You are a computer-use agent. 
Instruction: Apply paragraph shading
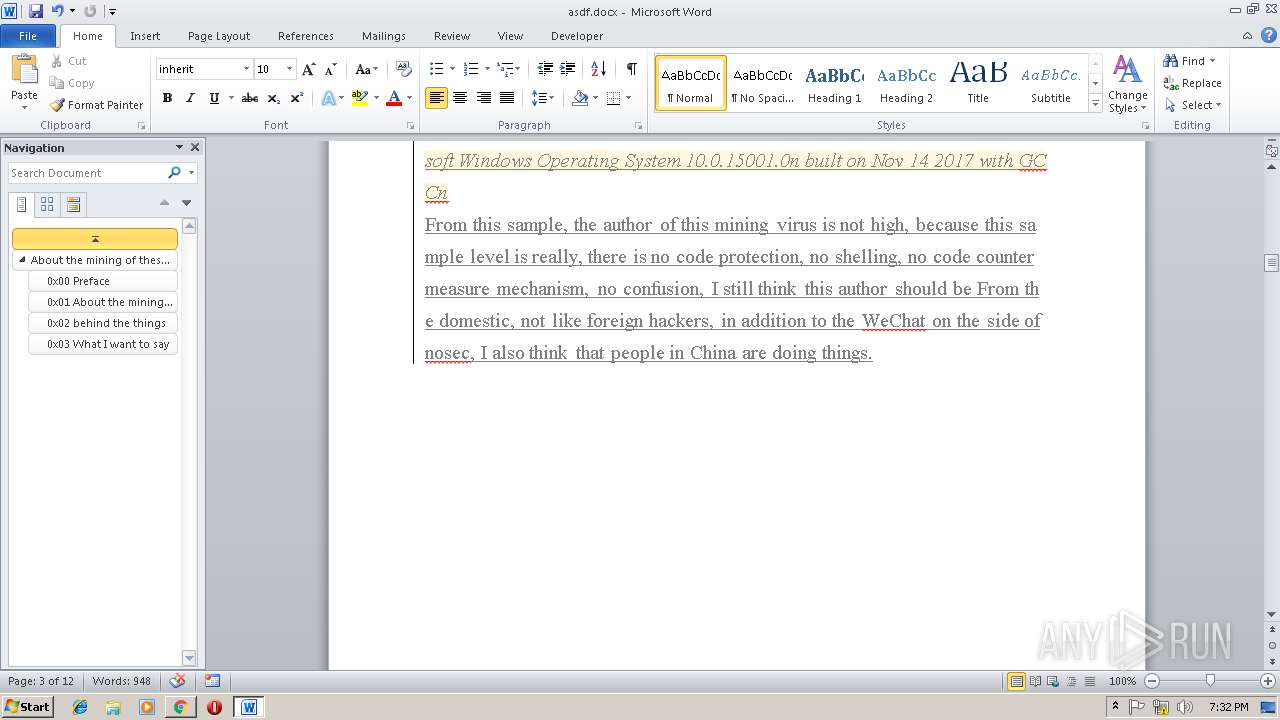(x=580, y=98)
